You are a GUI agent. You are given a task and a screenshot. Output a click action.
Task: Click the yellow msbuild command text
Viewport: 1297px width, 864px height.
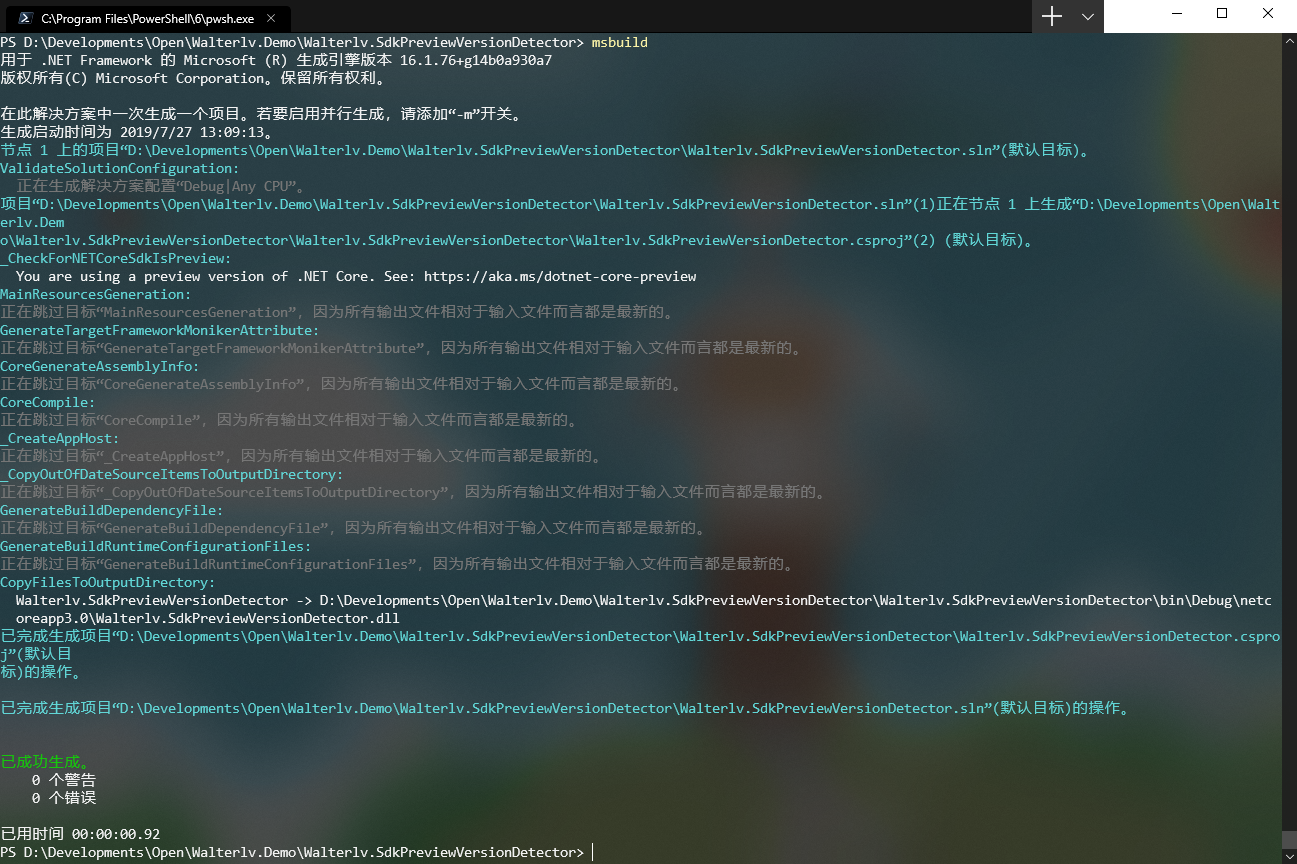[x=619, y=42]
